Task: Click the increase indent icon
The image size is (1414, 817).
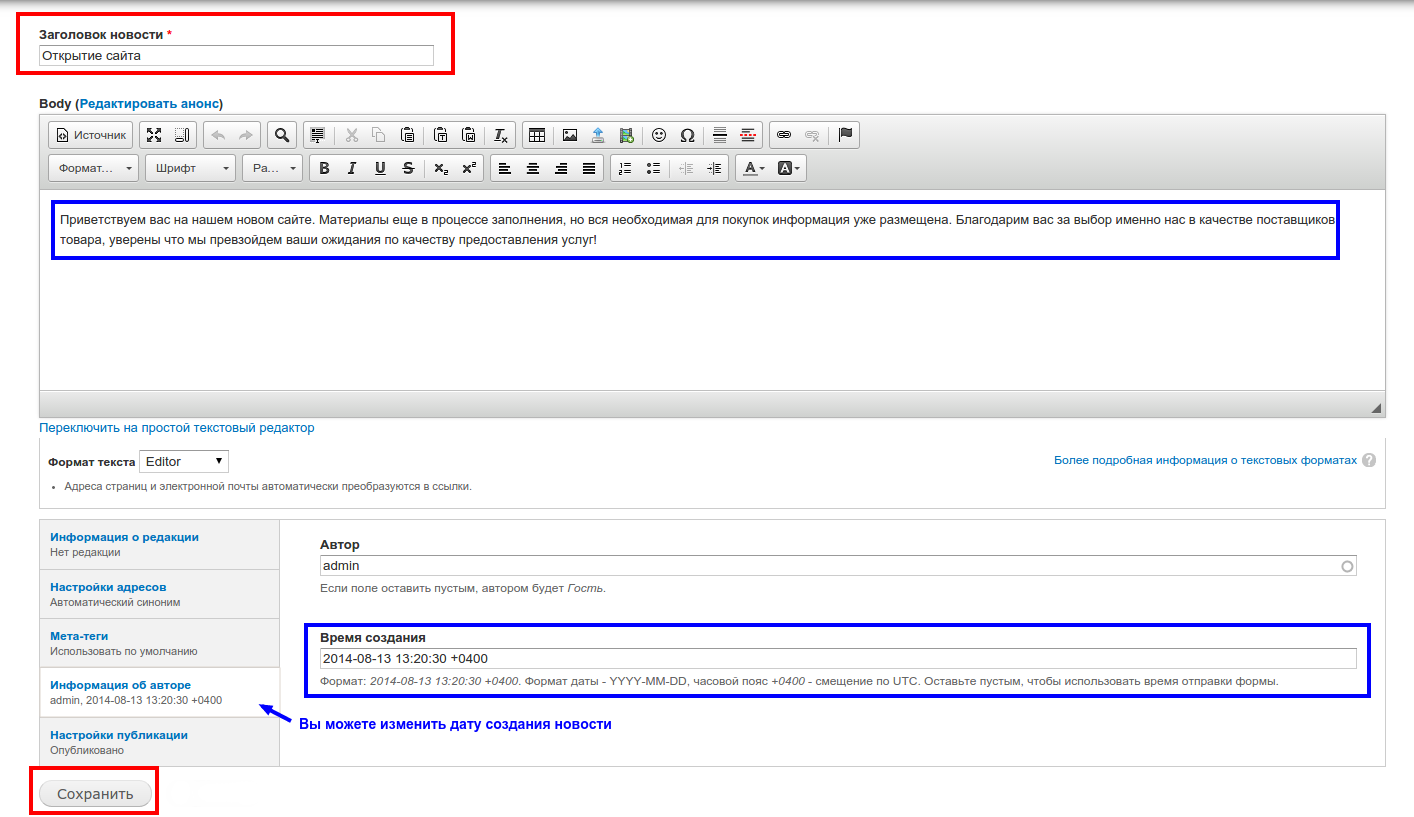Action: (714, 169)
